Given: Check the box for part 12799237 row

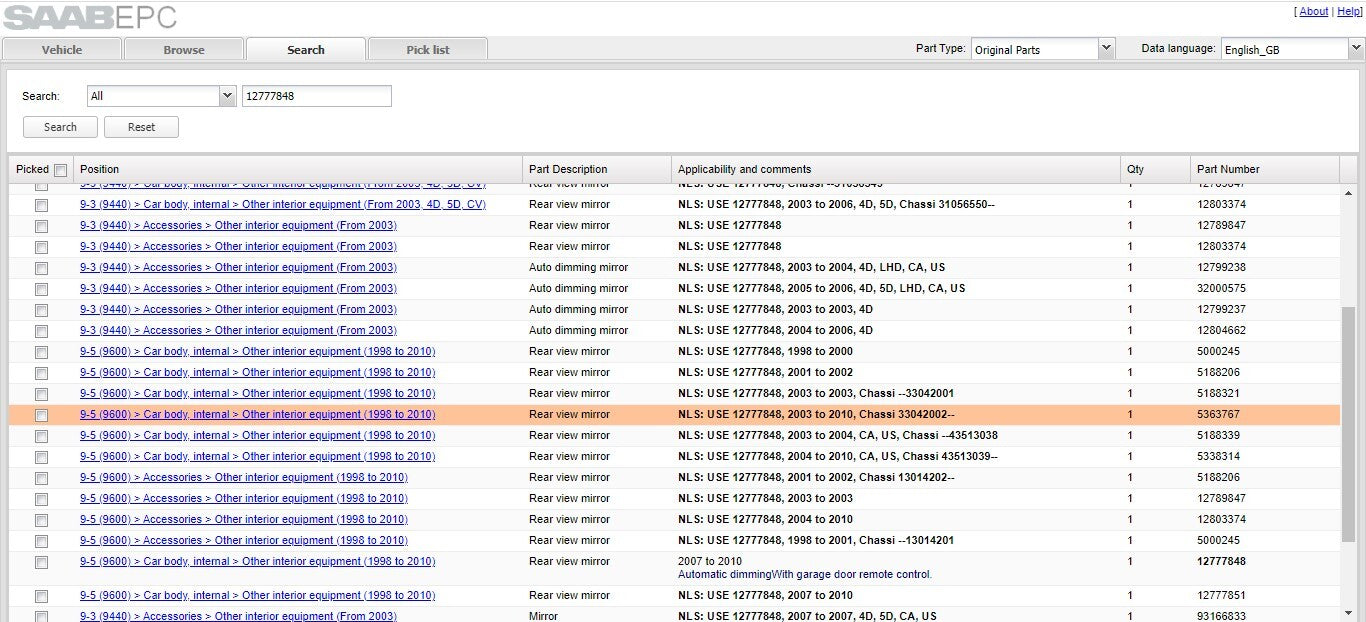Looking at the screenshot, I should [x=41, y=310].
